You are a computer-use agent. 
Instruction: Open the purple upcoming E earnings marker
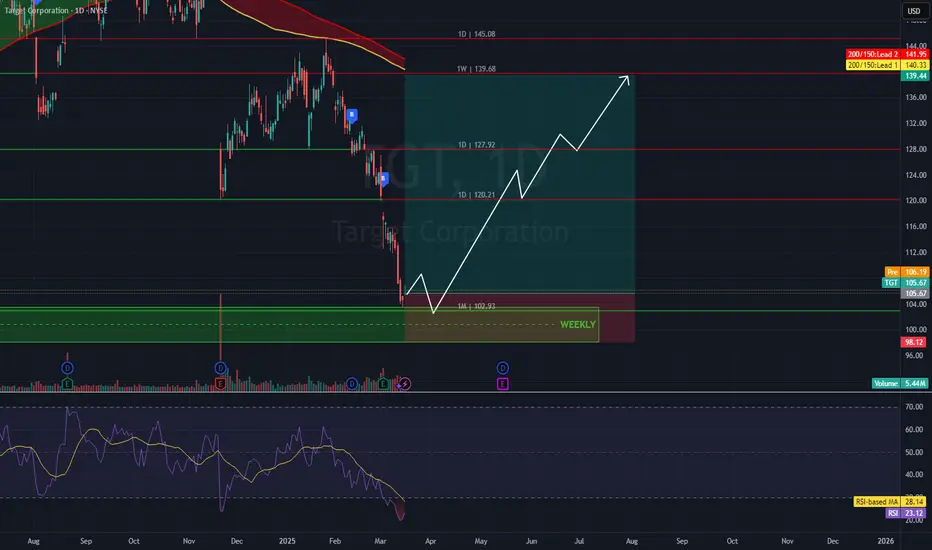(x=502, y=384)
